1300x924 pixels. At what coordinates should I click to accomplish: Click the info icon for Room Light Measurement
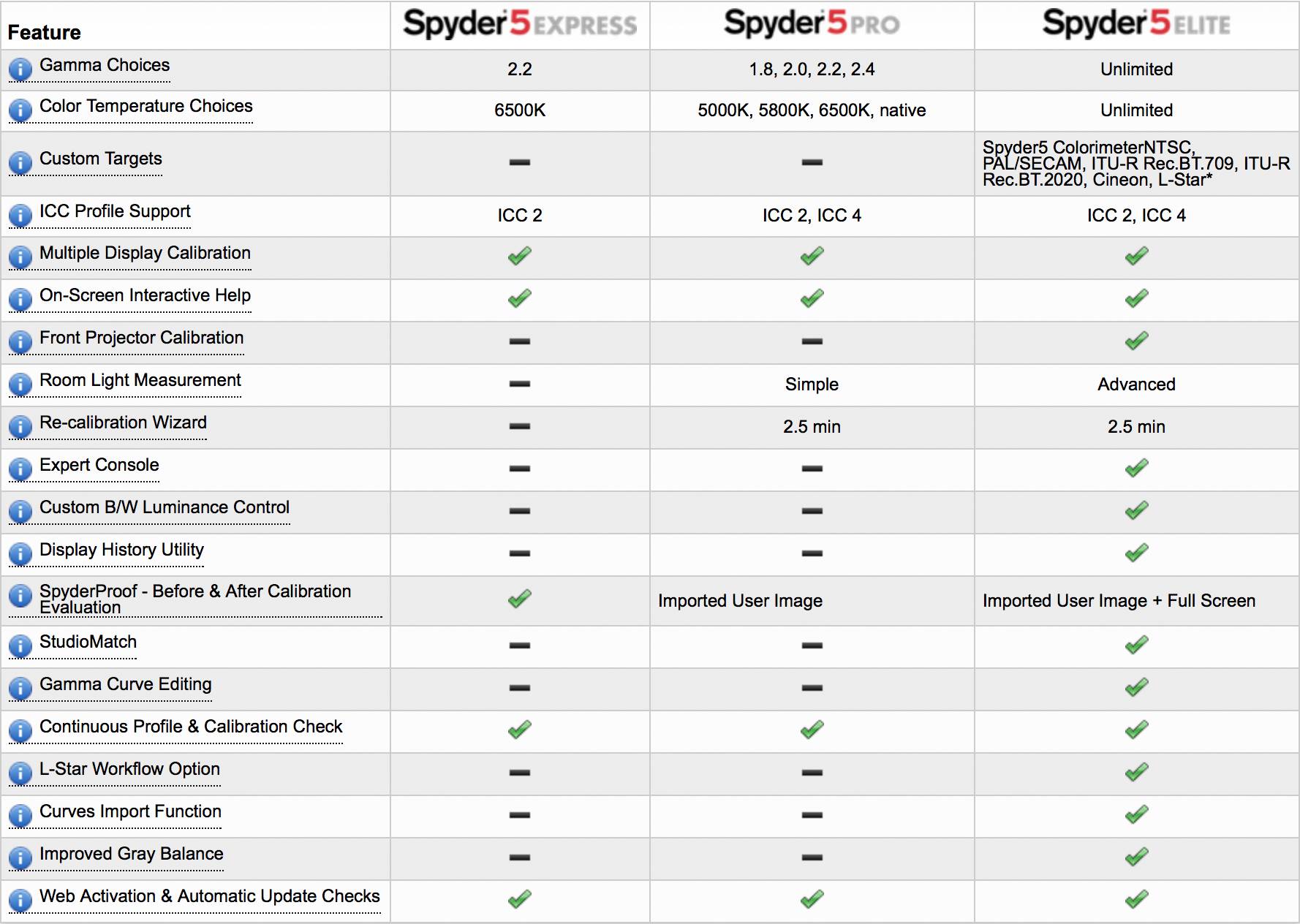coord(20,384)
